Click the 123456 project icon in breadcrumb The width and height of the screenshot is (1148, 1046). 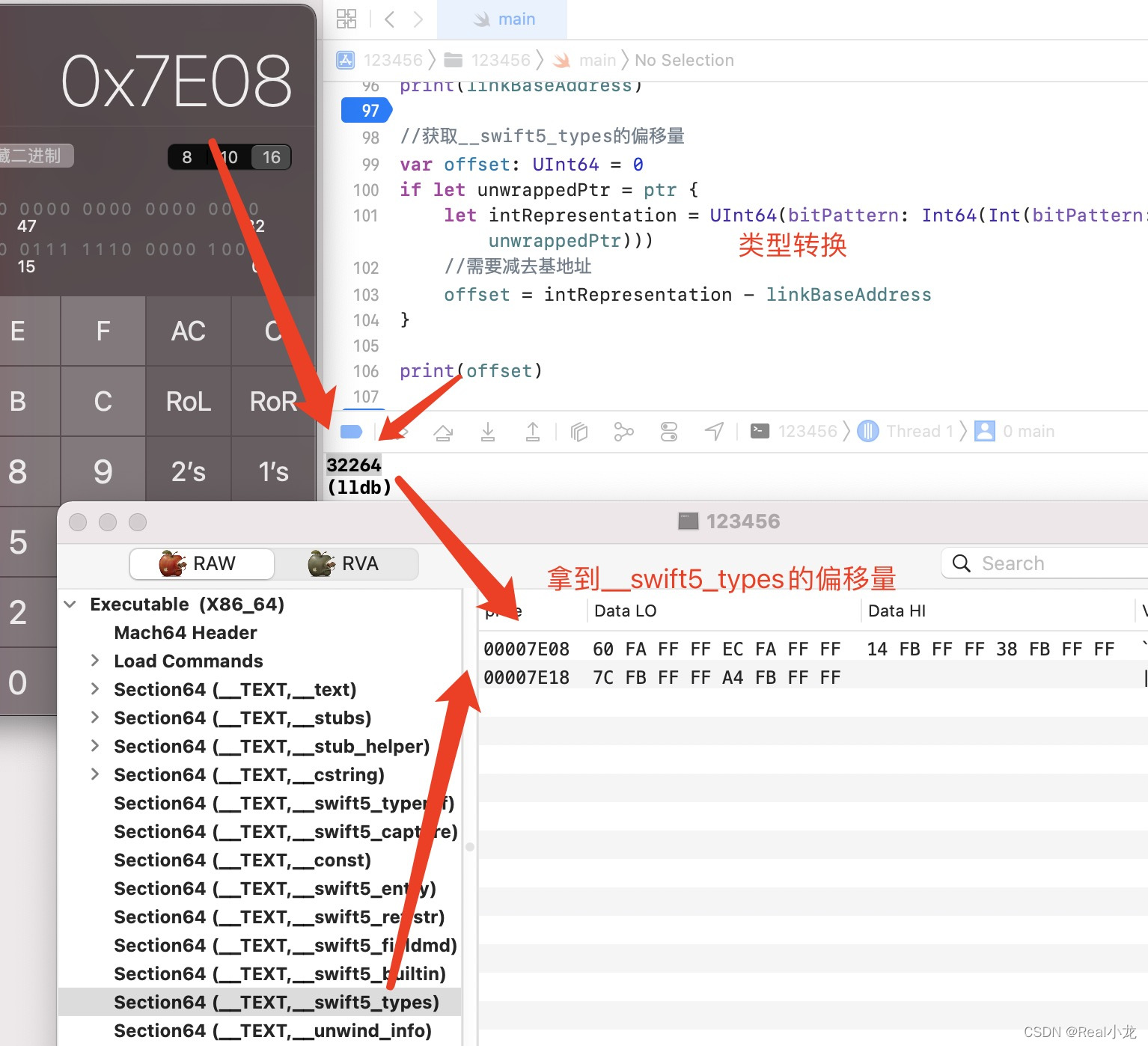coord(346,60)
